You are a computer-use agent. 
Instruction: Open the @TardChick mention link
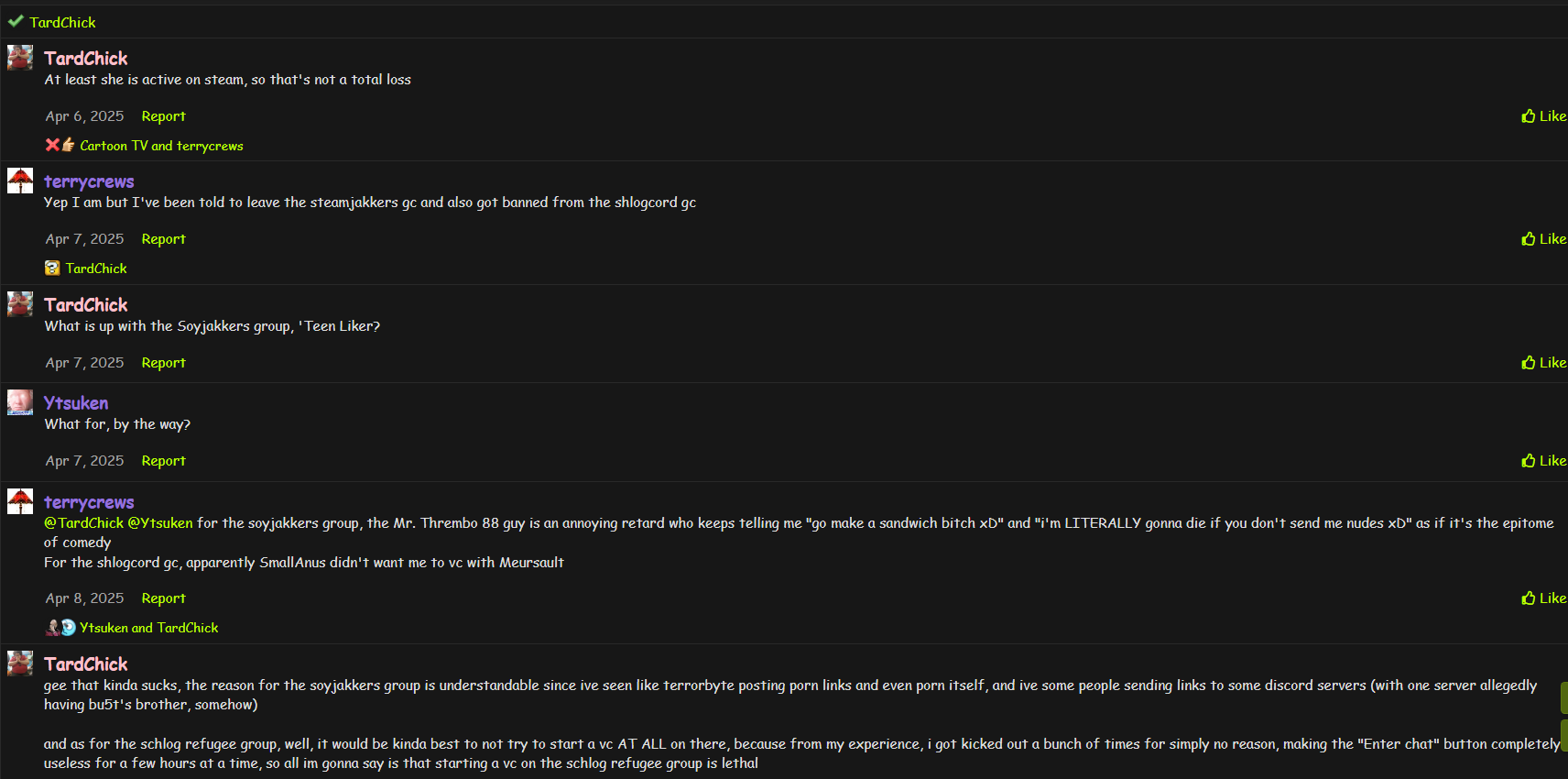point(83,523)
